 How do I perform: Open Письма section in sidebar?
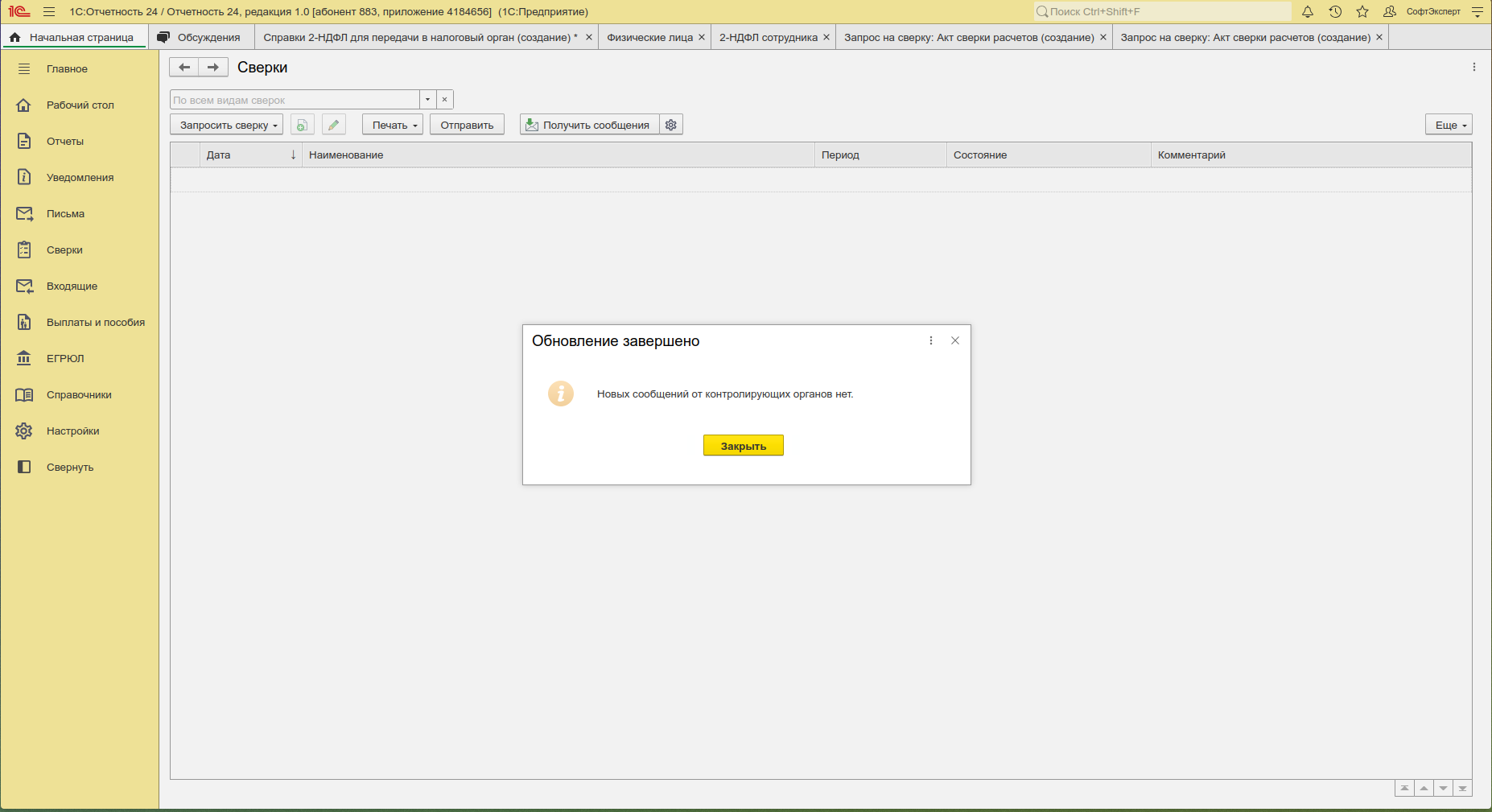click(x=80, y=214)
